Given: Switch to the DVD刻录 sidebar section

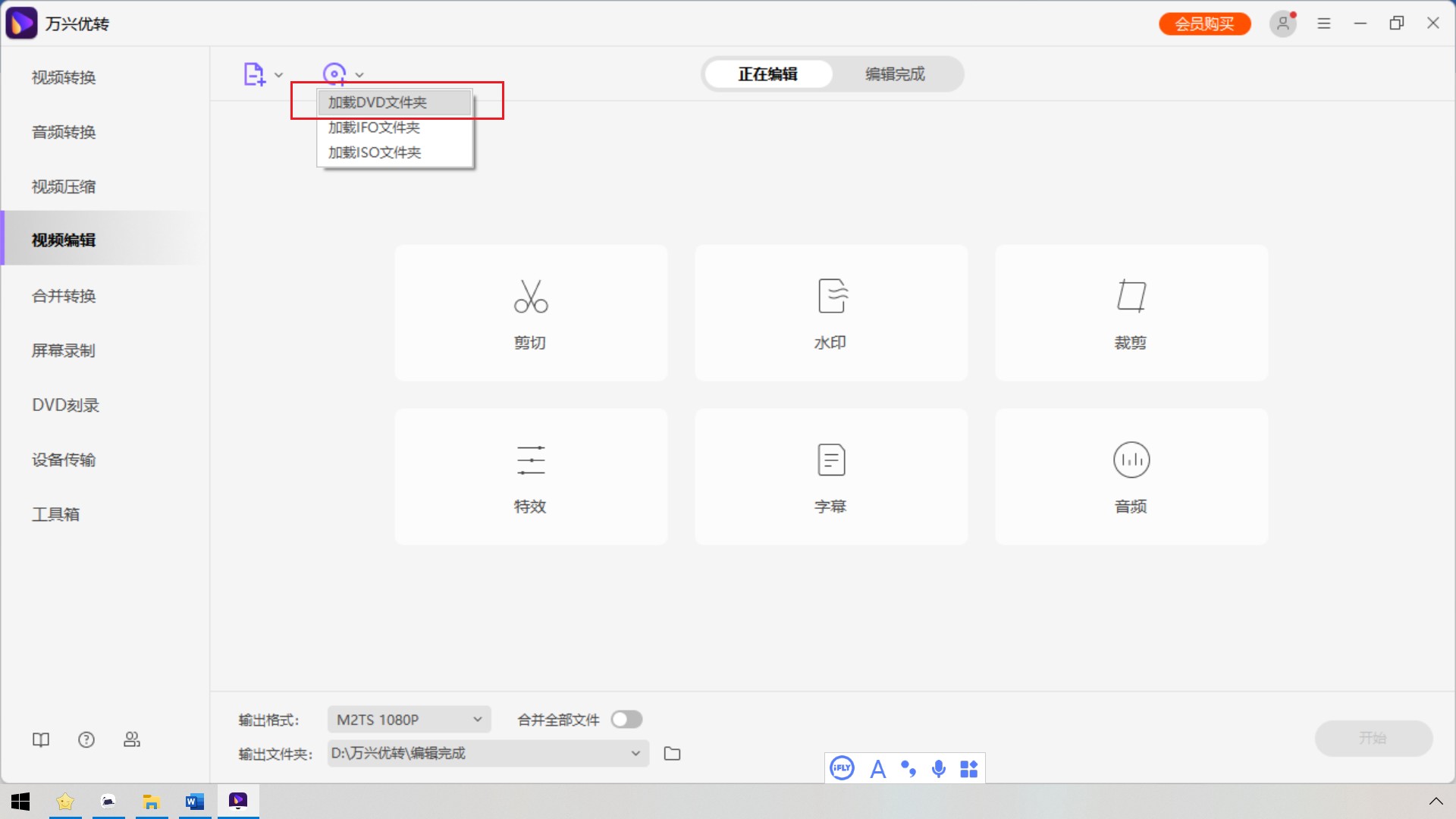Looking at the screenshot, I should (x=64, y=405).
